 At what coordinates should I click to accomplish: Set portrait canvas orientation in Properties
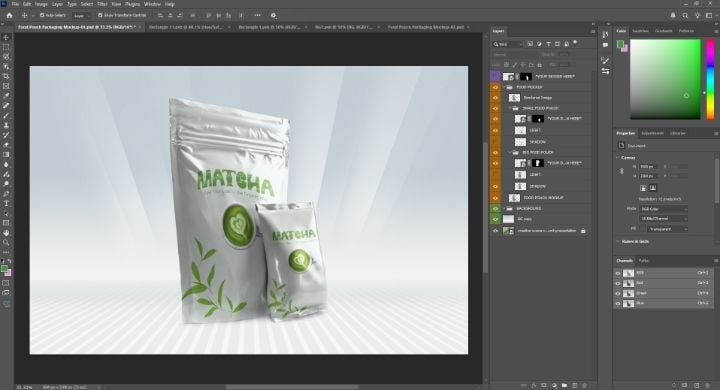tap(643, 188)
